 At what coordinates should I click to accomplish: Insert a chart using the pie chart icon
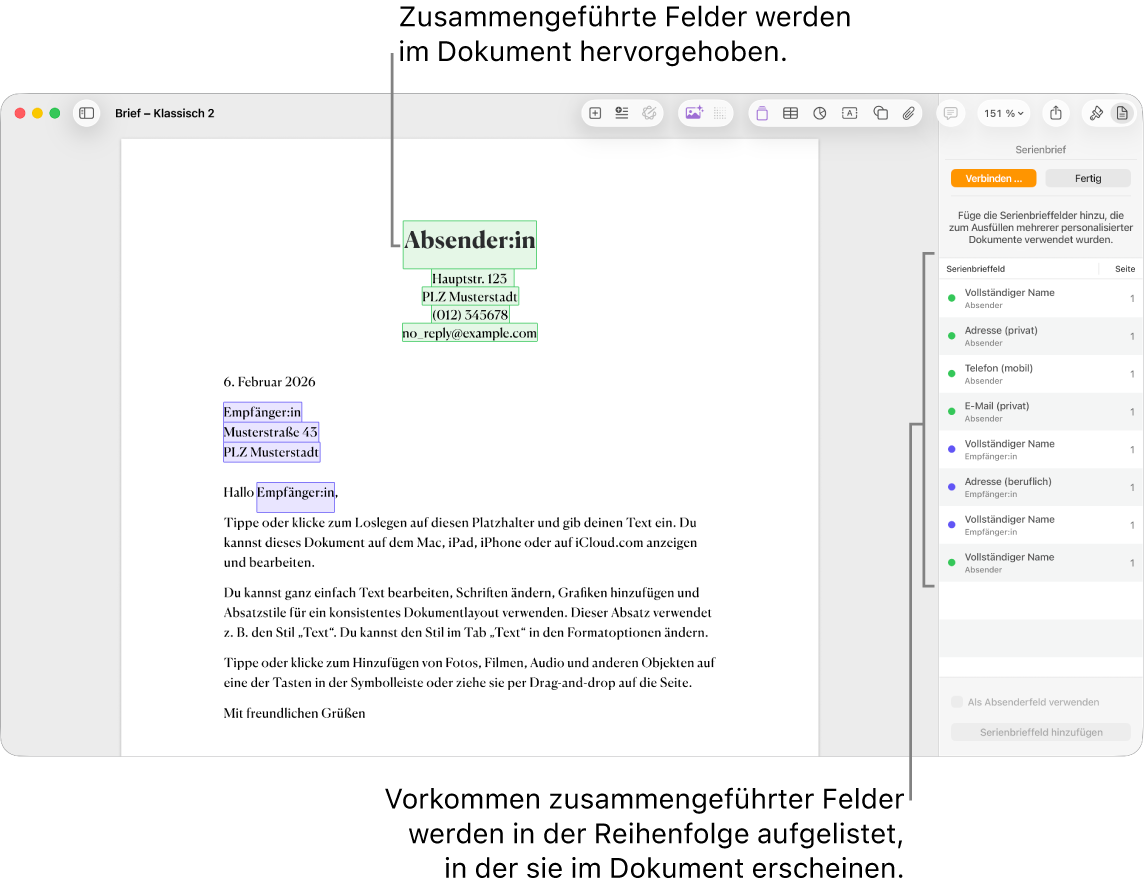click(x=819, y=113)
